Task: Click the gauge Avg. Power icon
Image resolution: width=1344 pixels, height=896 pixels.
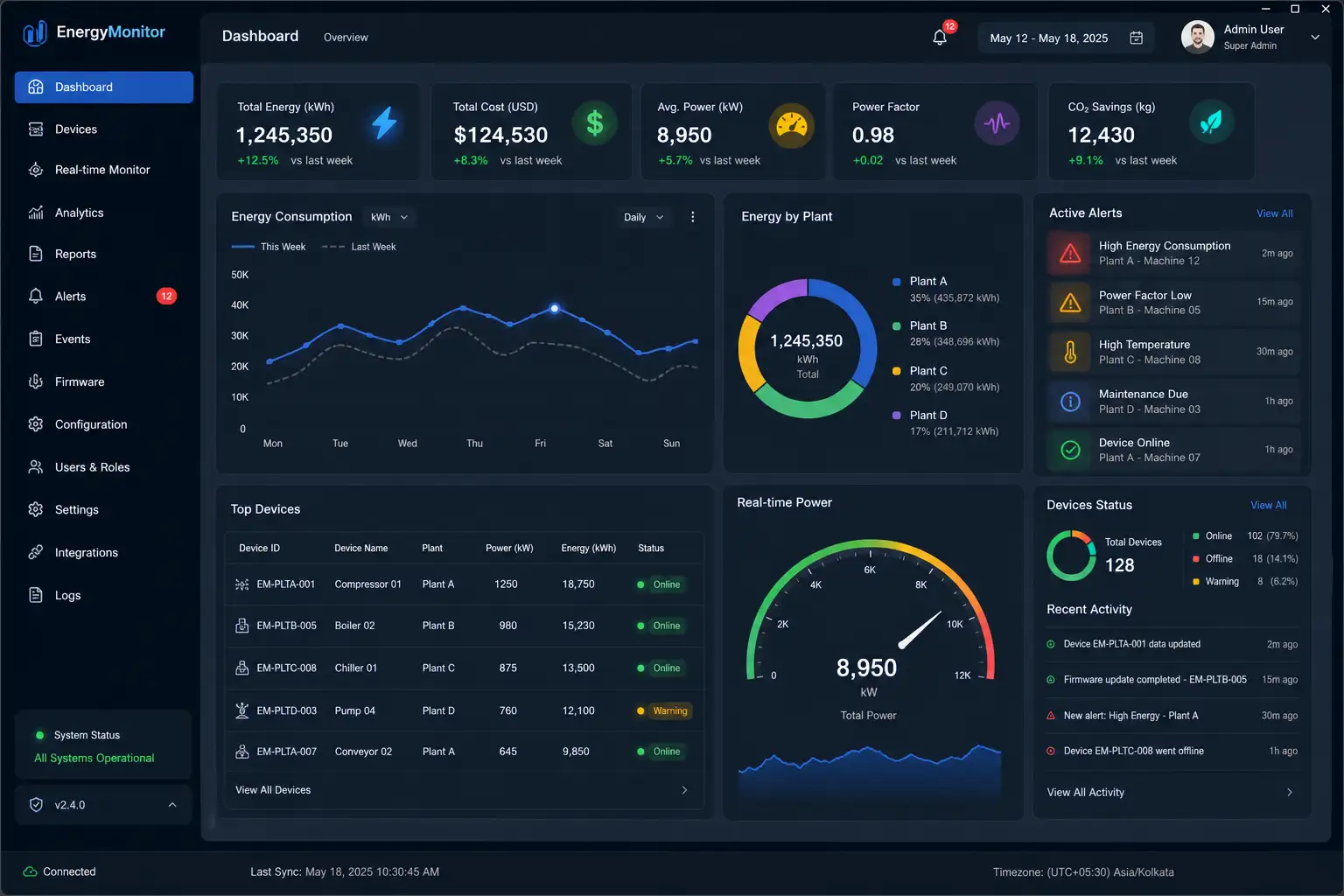Action: (791, 126)
